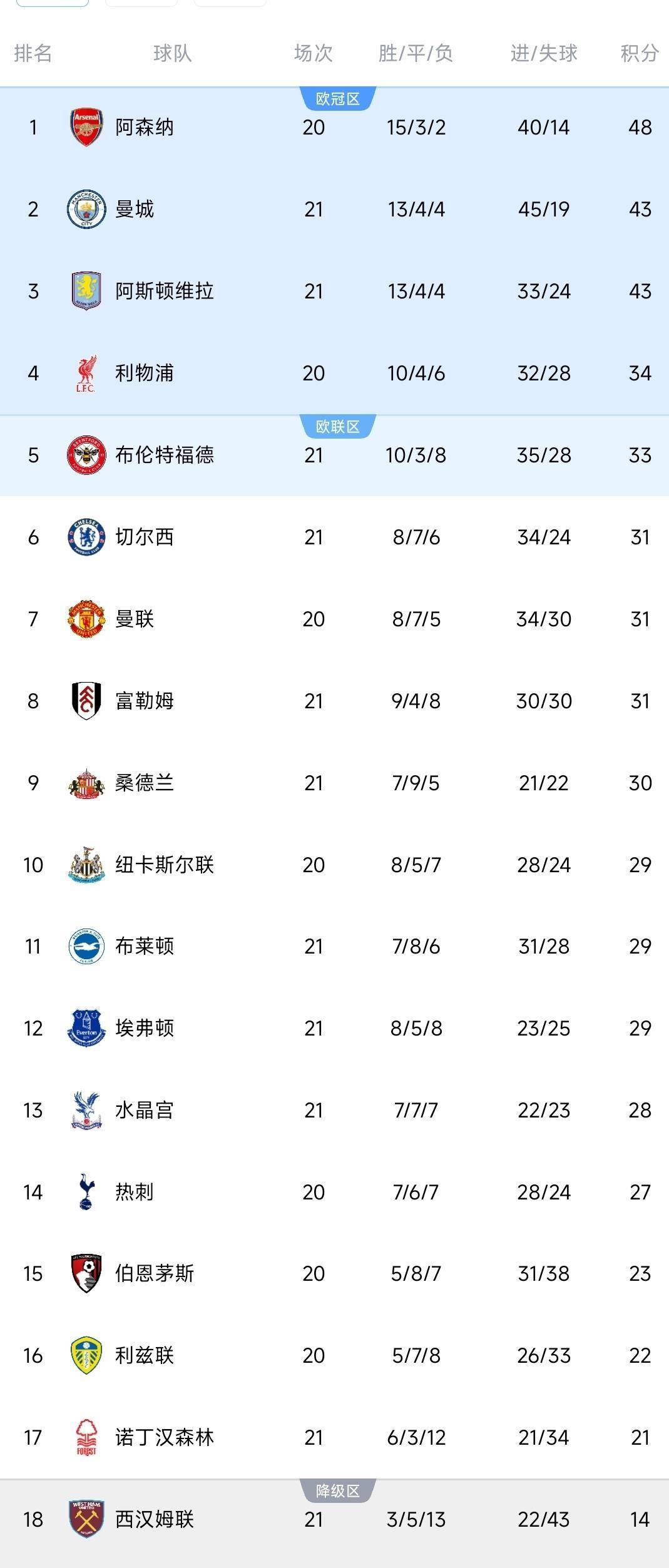Select the Aston Villa badge icon
The height and width of the screenshot is (1568, 669).
[86, 291]
